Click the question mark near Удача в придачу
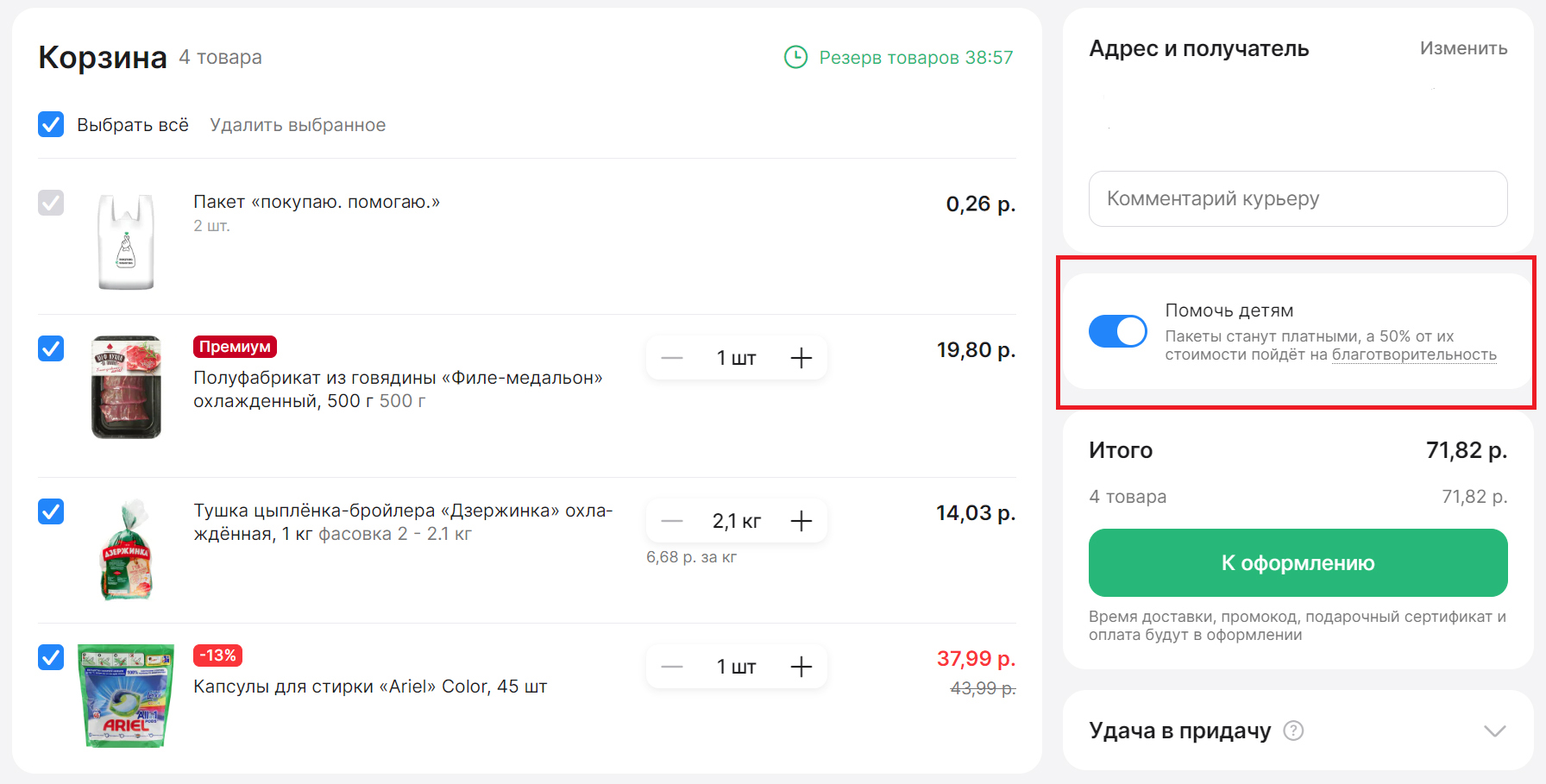The width and height of the screenshot is (1546, 784). pos(1292,731)
